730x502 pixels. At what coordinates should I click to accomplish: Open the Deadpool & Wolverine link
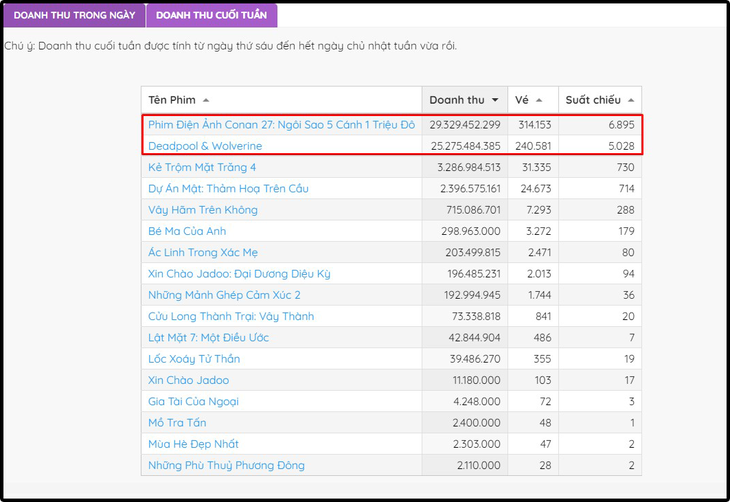click(x=205, y=146)
